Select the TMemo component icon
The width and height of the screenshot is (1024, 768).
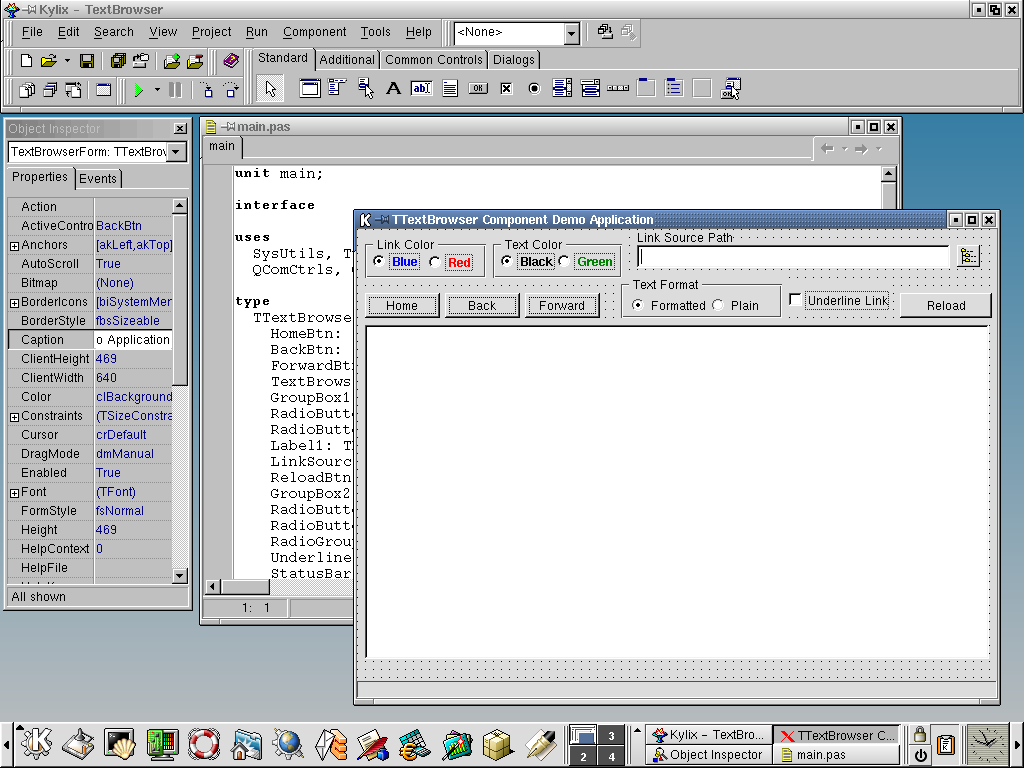450,89
